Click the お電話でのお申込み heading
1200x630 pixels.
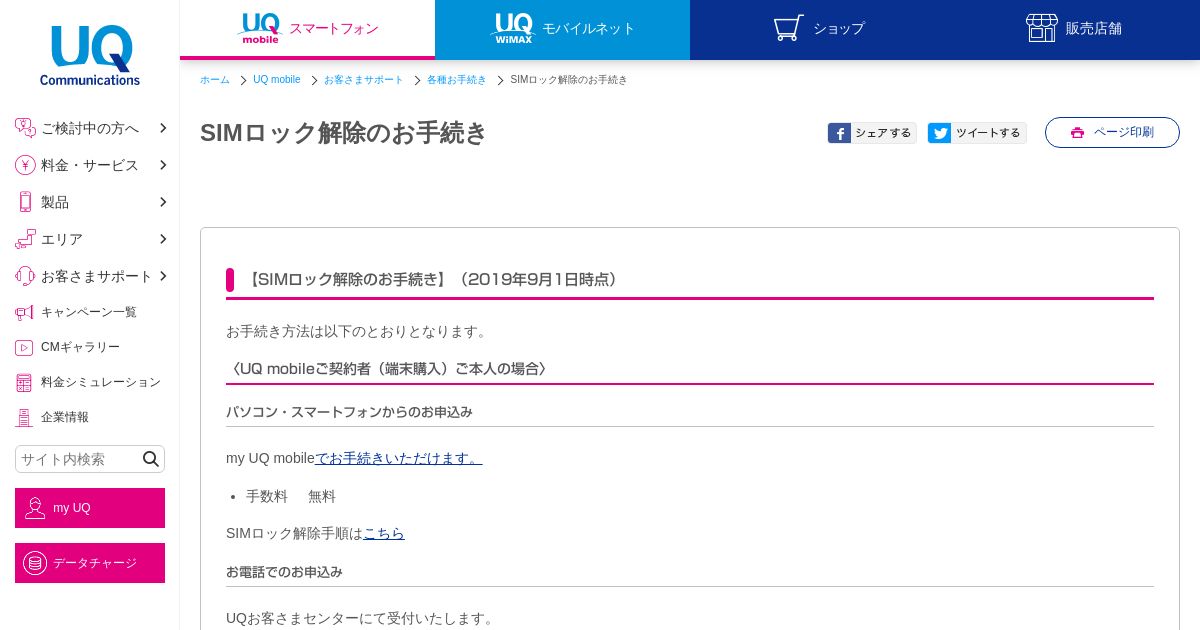click(x=284, y=572)
